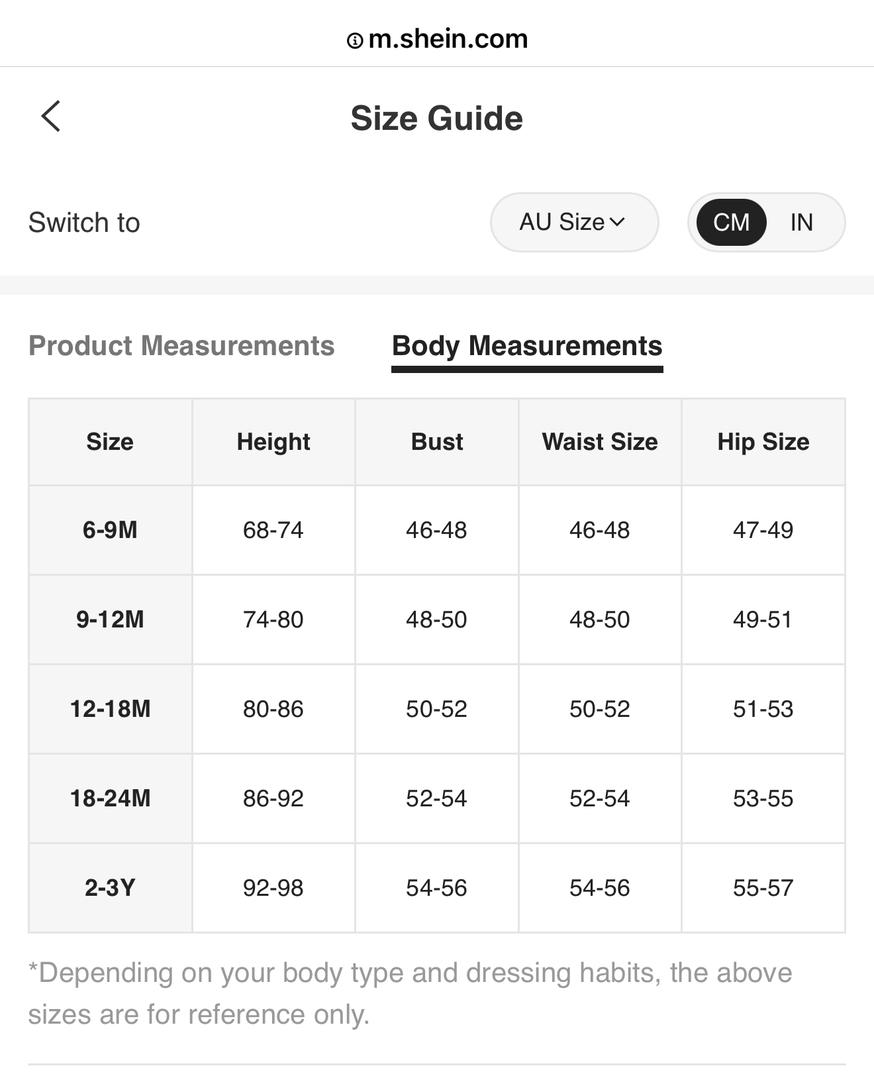
Task: Expand the AU Size dropdown chevron
Action: [617, 222]
